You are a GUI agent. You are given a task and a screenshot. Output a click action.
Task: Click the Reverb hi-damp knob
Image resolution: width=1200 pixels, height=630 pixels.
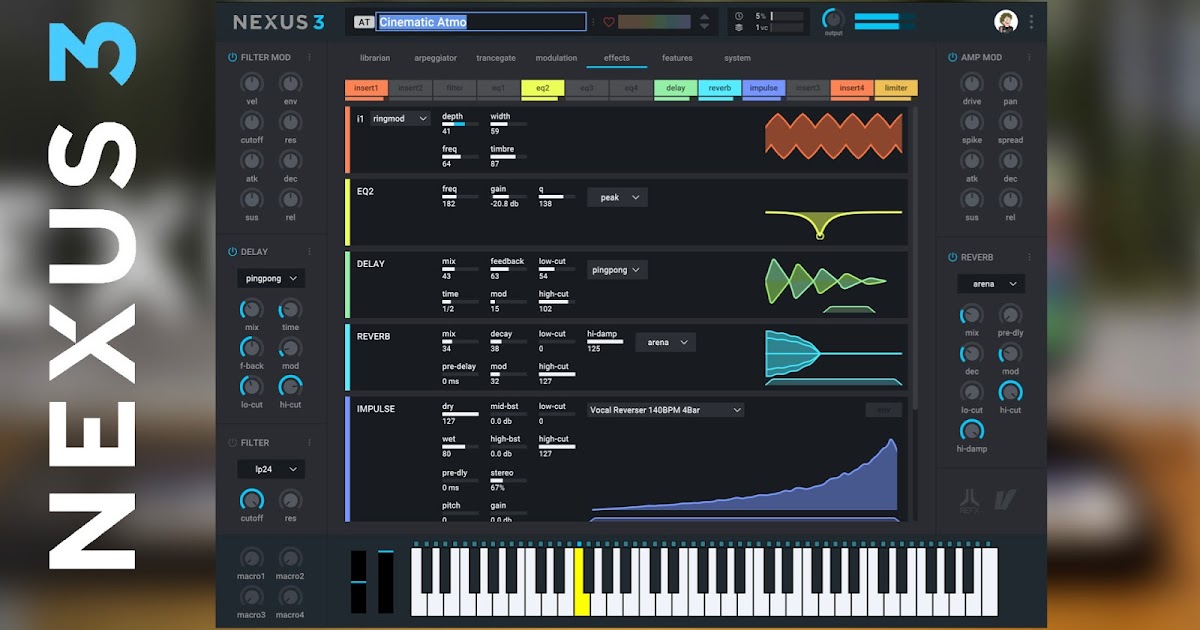(x=972, y=430)
